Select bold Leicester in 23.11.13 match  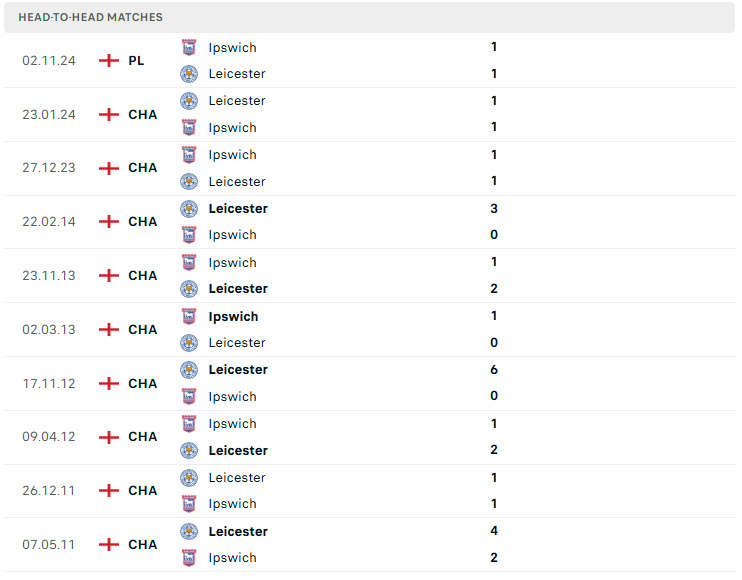[238, 289]
